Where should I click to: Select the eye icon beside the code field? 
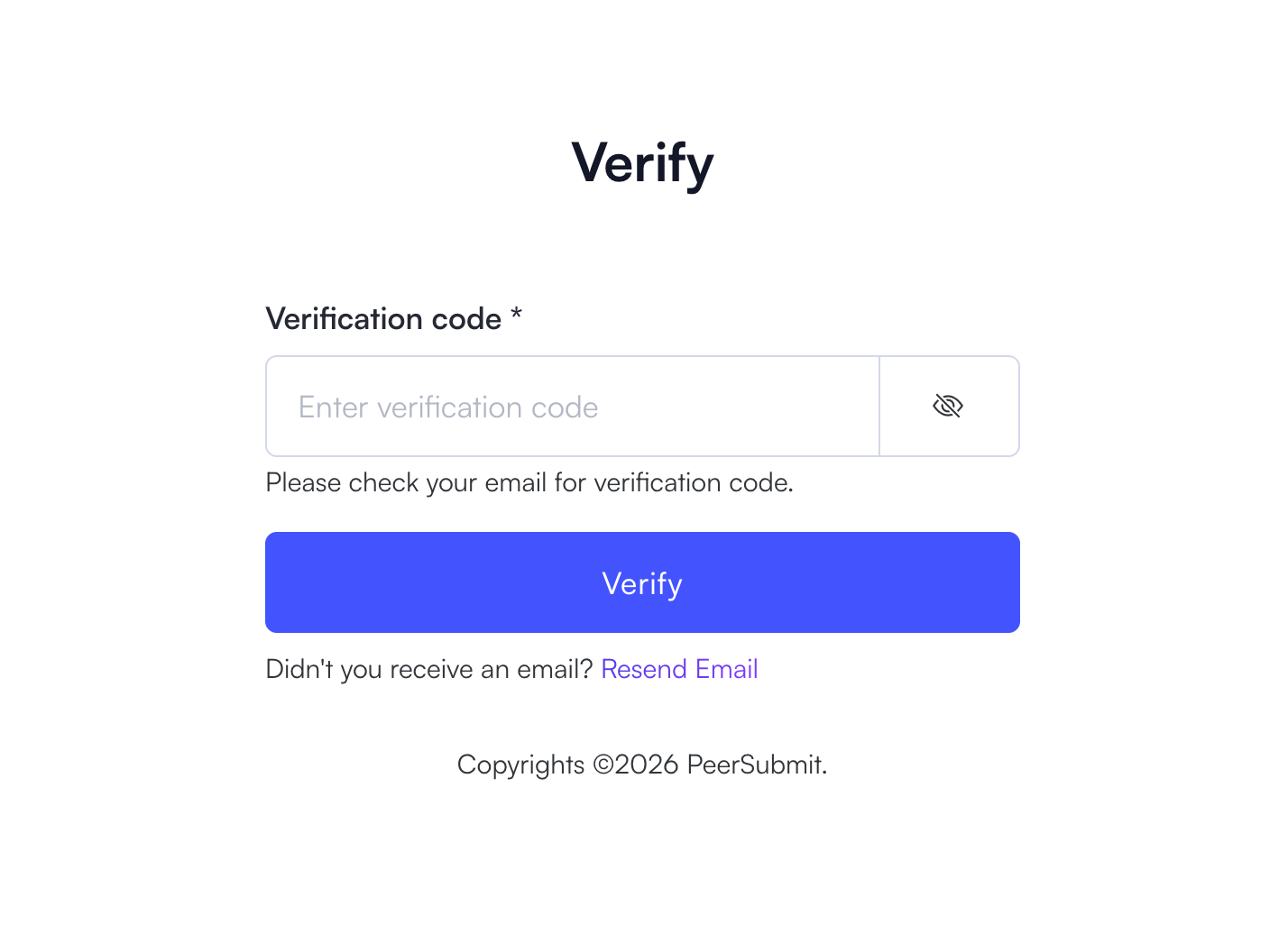coord(948,406)
